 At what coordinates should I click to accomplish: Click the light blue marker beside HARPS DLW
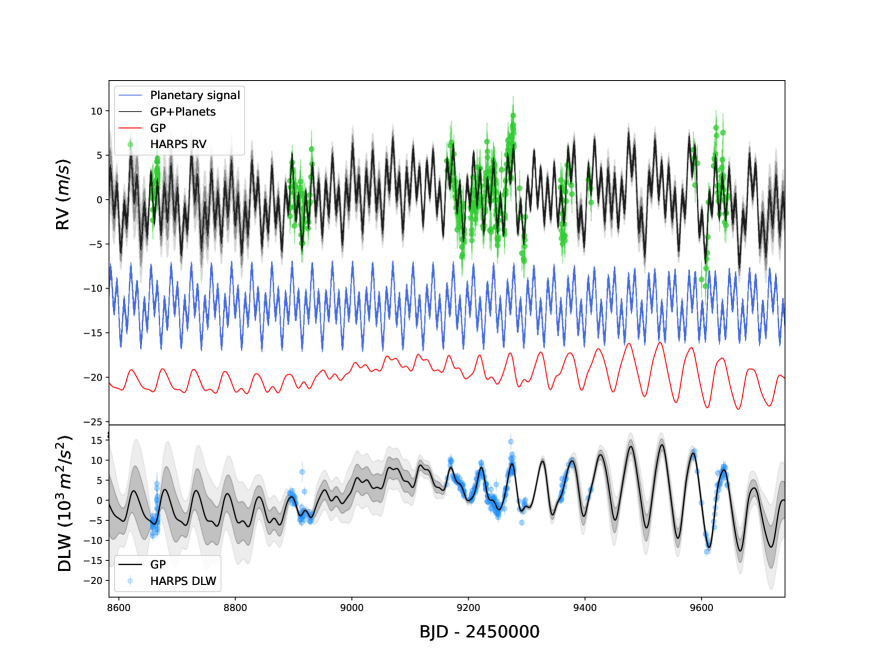pyautogui.click(x=130, y=581)
